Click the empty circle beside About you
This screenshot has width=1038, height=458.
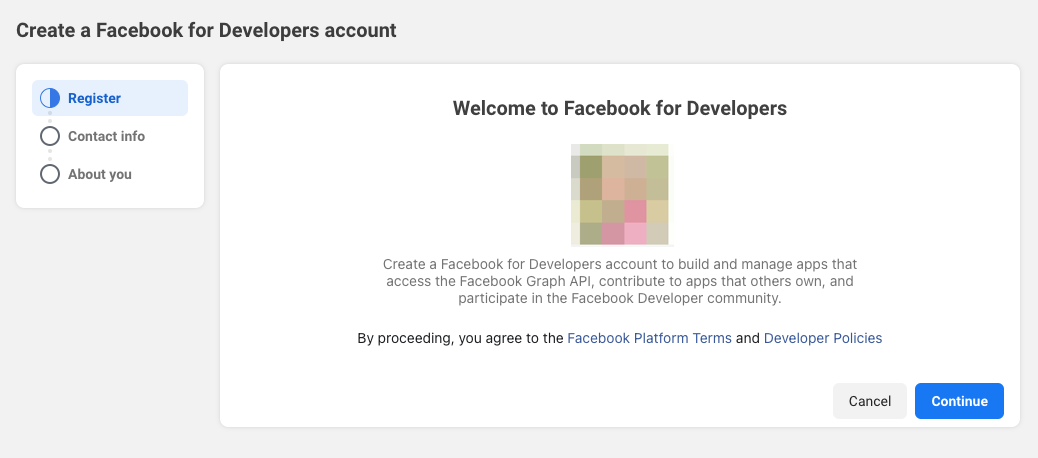tap(50, 174)
